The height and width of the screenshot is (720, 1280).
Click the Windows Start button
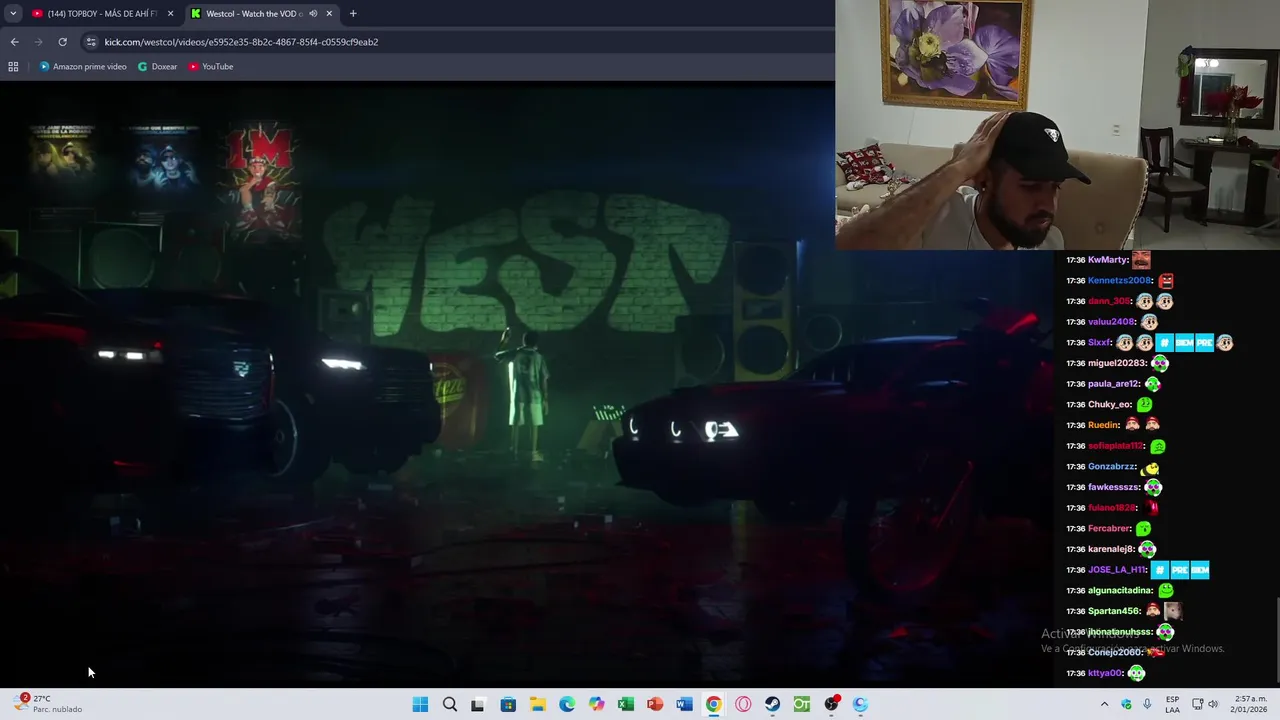click(420, 704)
